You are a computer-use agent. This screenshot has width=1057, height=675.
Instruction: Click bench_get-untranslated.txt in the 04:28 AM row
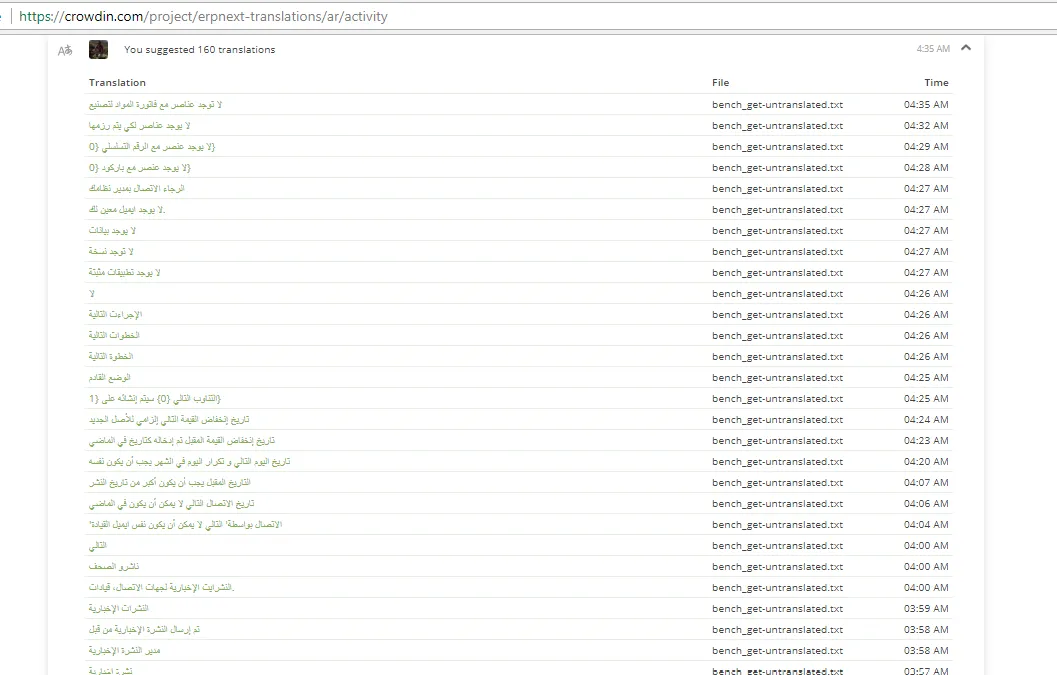tap(777, 167)
